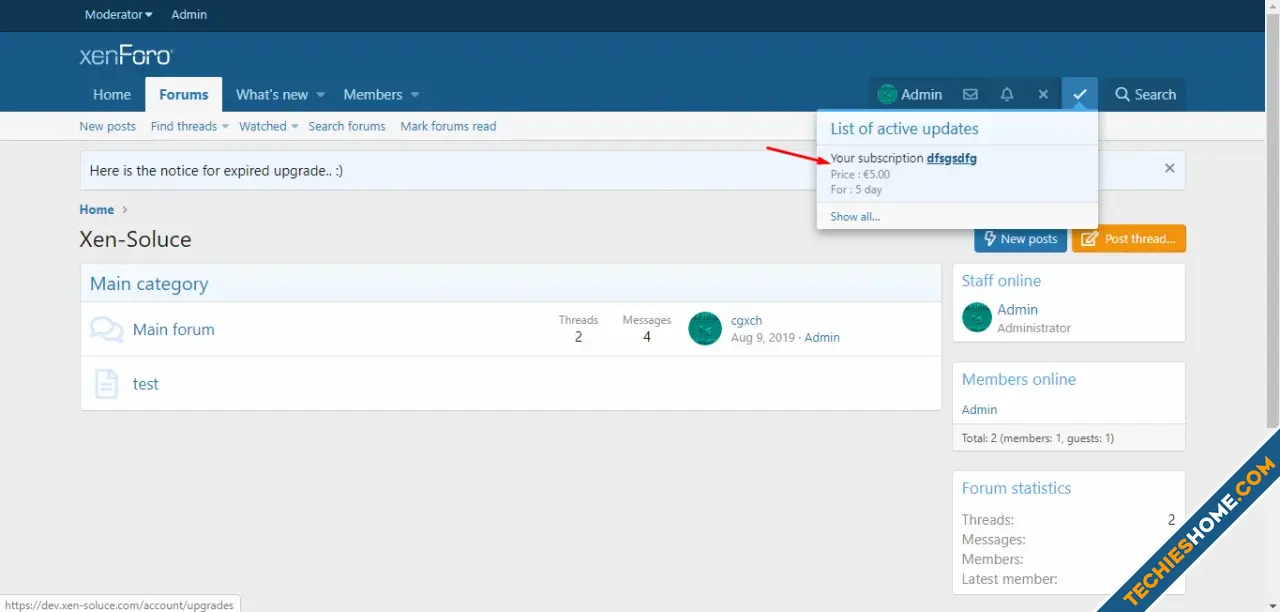Dismiss the expired upgrade notice
1280x612 pixels.
(1169, 169)
